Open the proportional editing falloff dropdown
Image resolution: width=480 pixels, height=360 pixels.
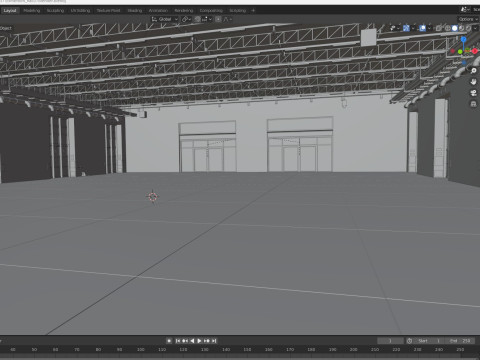click(228, 19)
